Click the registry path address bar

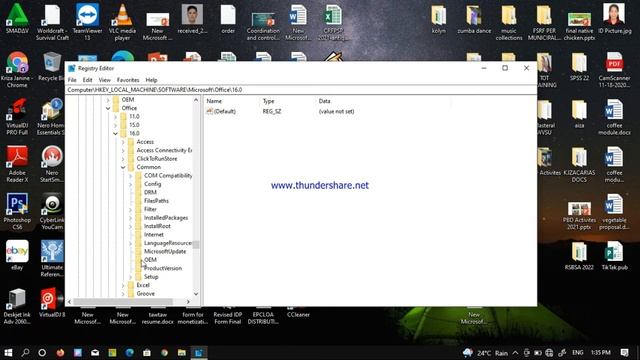301,90
